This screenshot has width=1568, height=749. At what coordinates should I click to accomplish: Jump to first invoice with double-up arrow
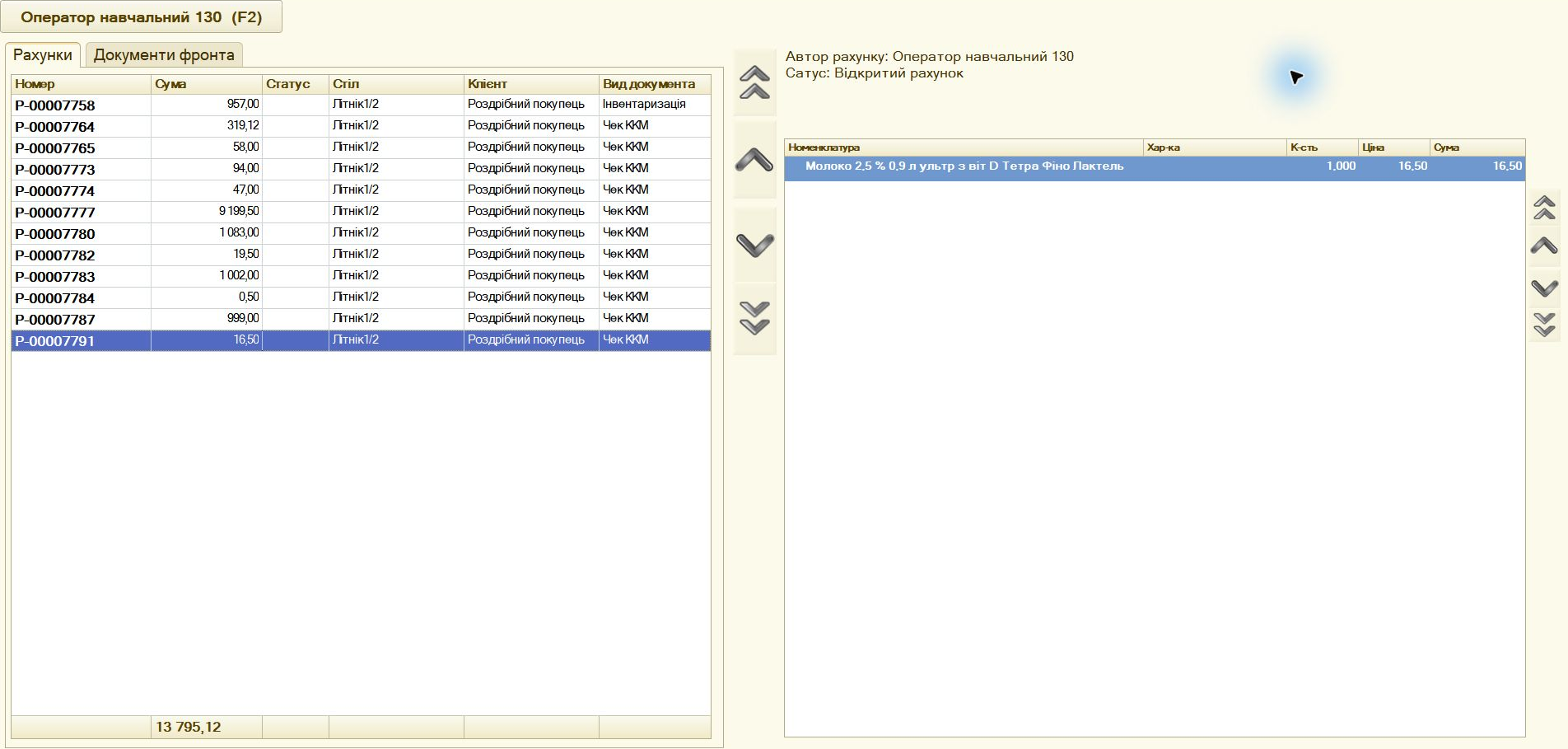point(754,82)
